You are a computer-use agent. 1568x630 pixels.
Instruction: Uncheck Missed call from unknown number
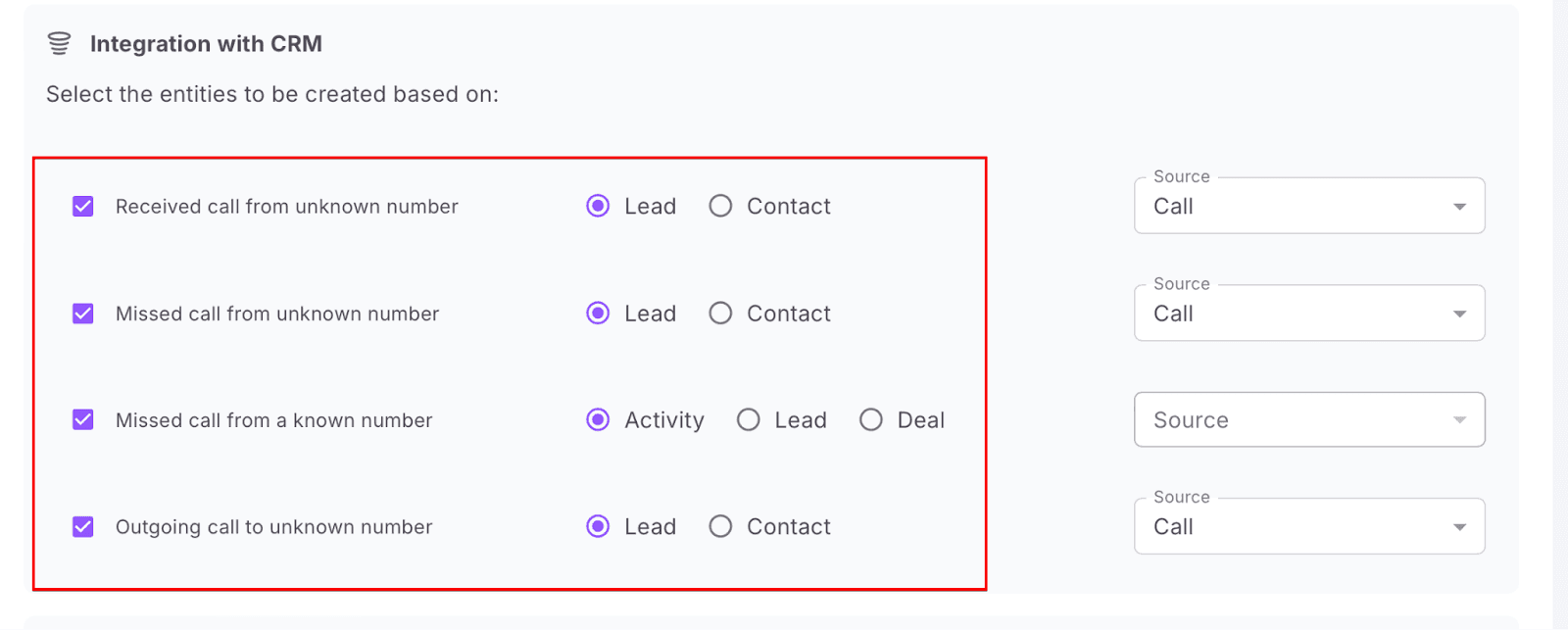coord(83,314)
